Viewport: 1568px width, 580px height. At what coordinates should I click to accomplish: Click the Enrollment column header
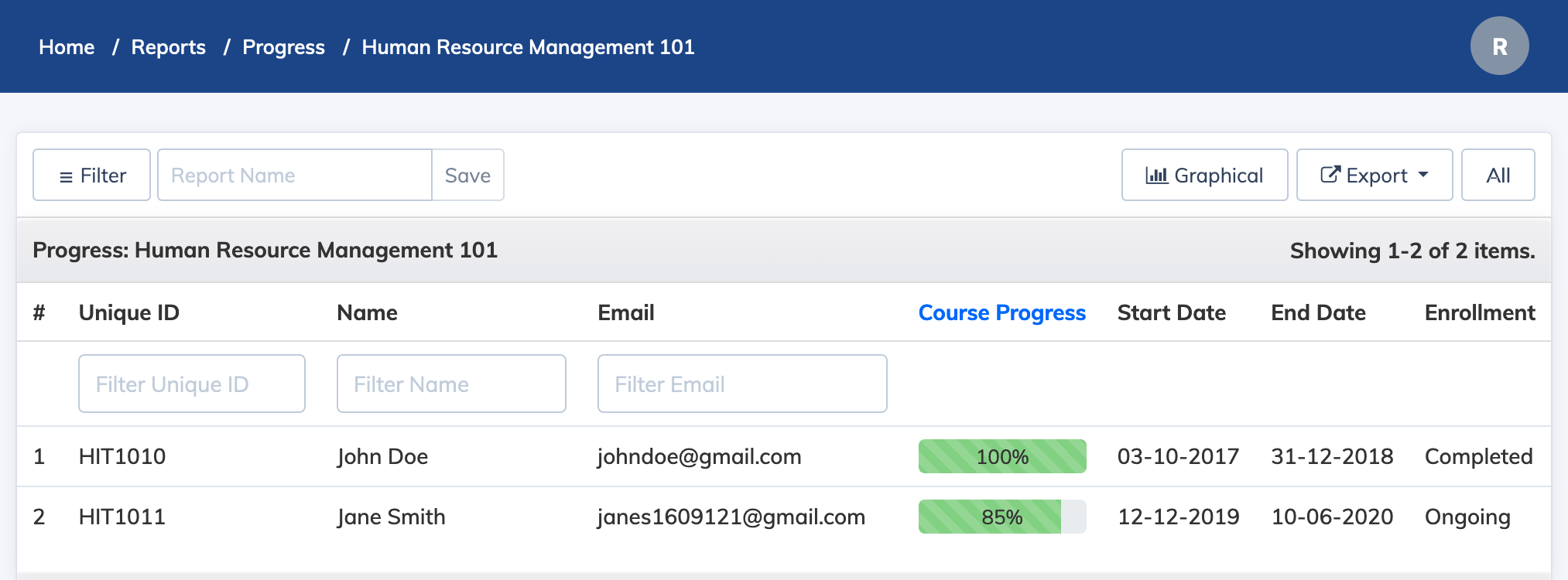coord(1480,312)
